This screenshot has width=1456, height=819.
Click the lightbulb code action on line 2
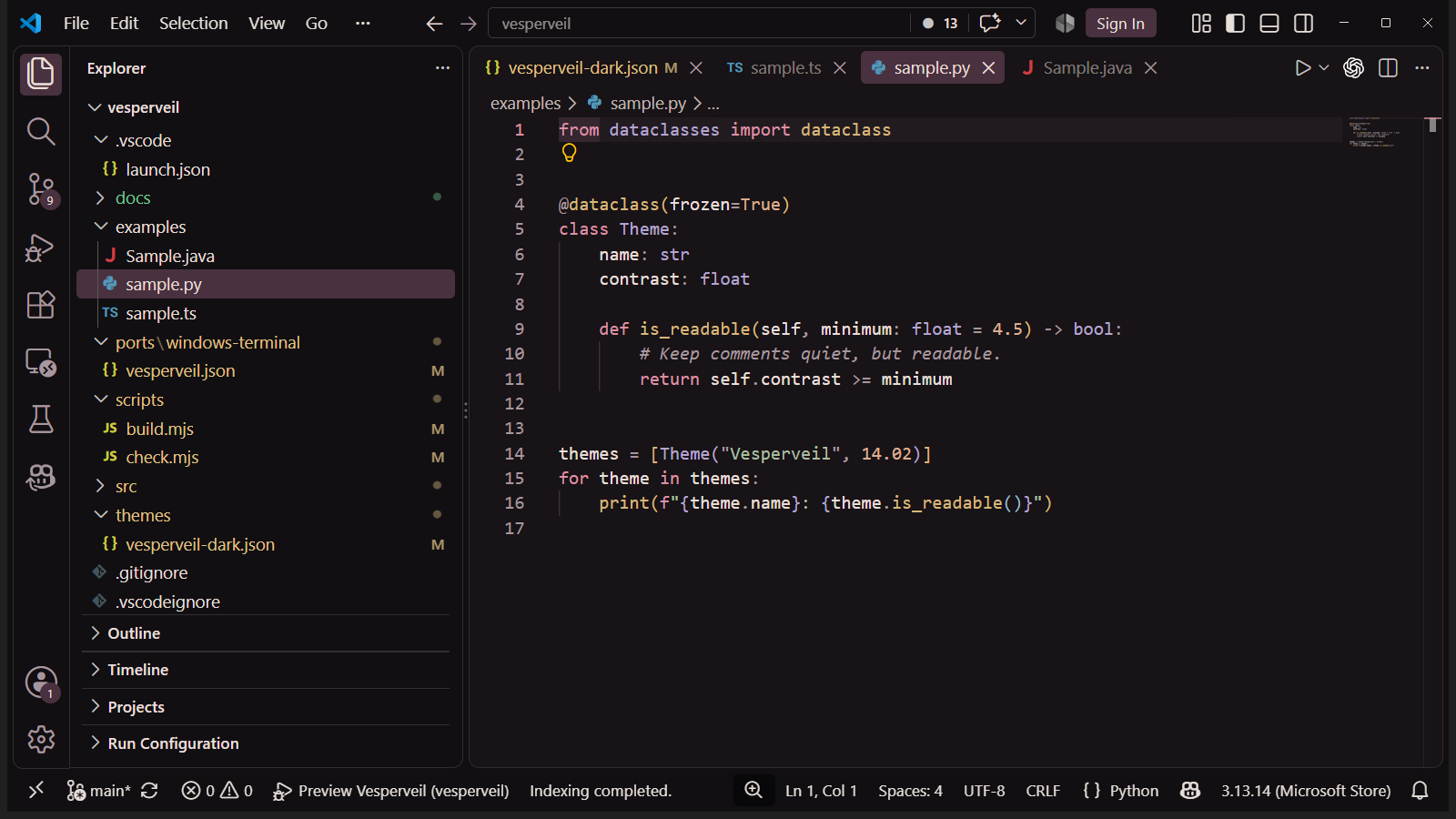(569, 153)
